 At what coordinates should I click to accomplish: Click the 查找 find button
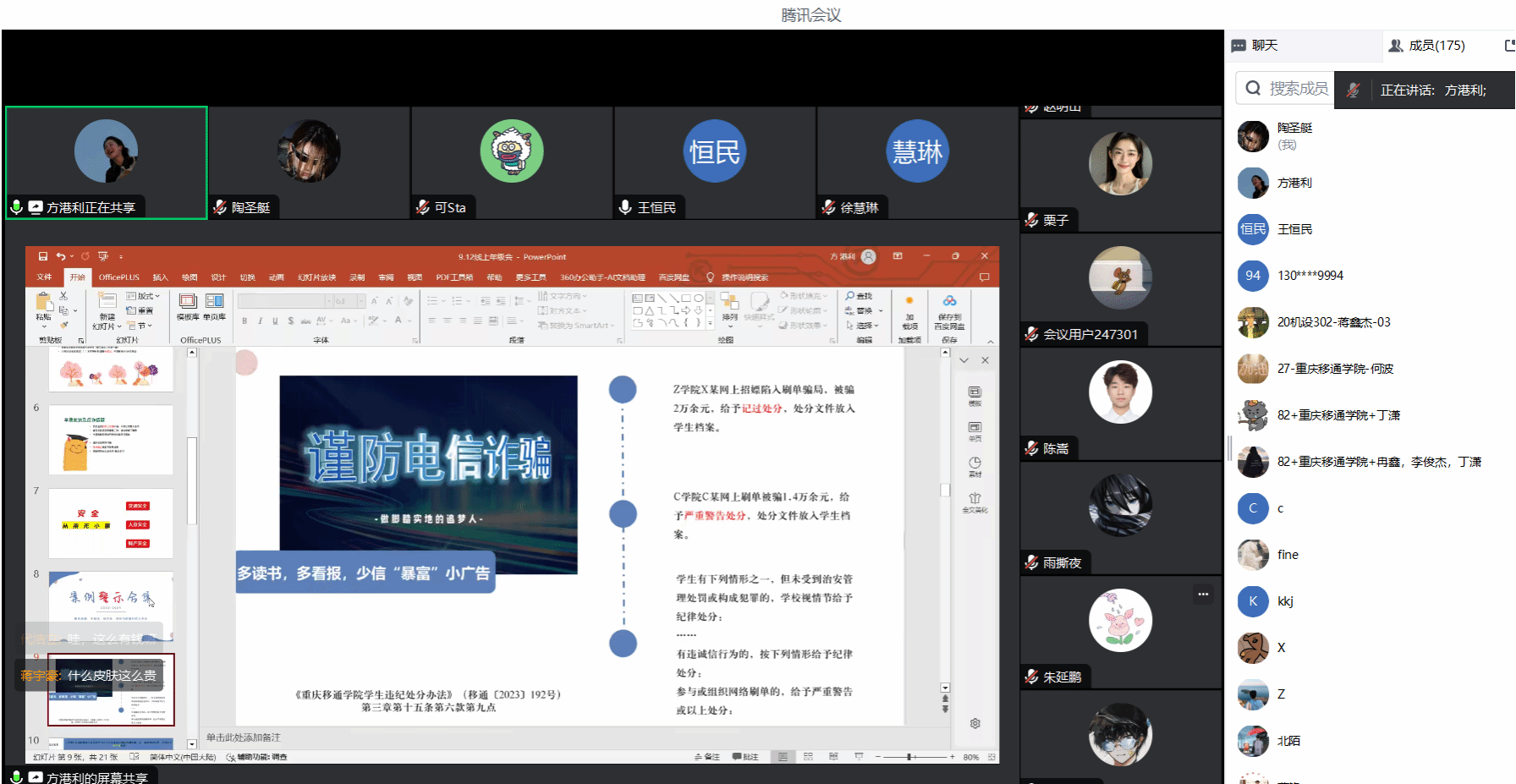tap(858, 296)
